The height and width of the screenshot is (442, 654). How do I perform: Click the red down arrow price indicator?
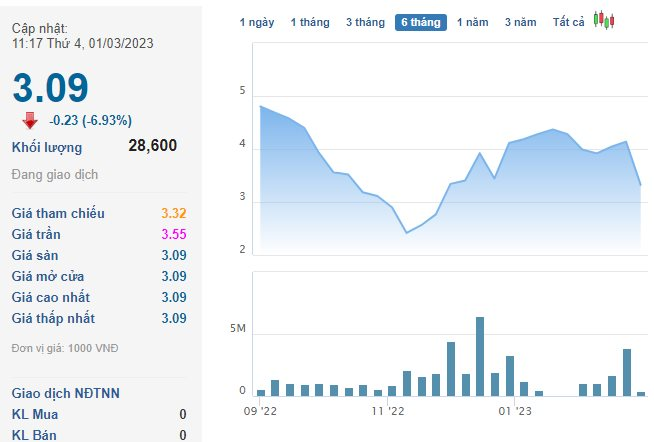tap(30, 121)
